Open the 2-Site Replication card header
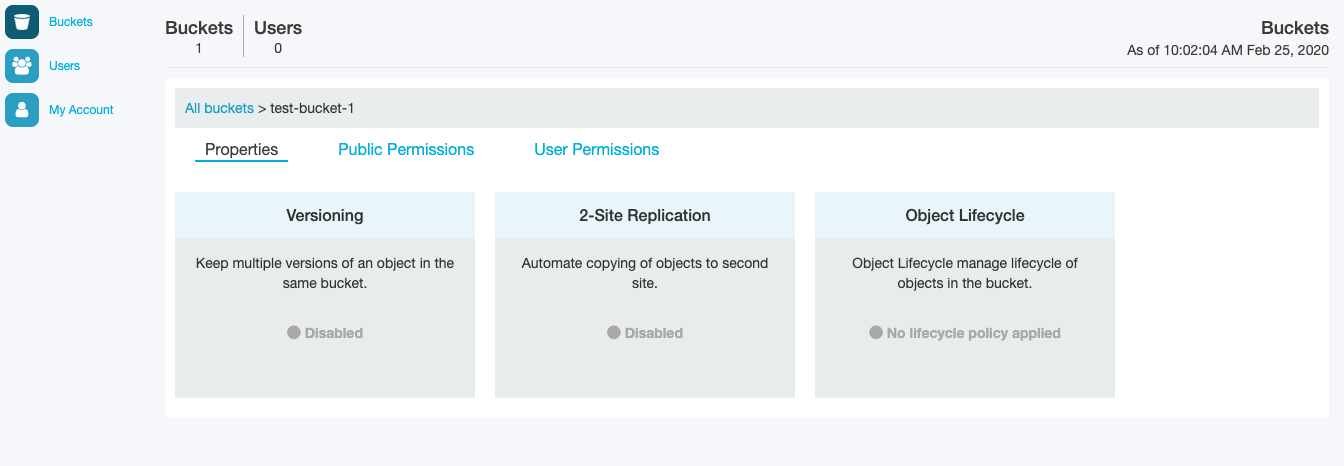 click(645, 215)
